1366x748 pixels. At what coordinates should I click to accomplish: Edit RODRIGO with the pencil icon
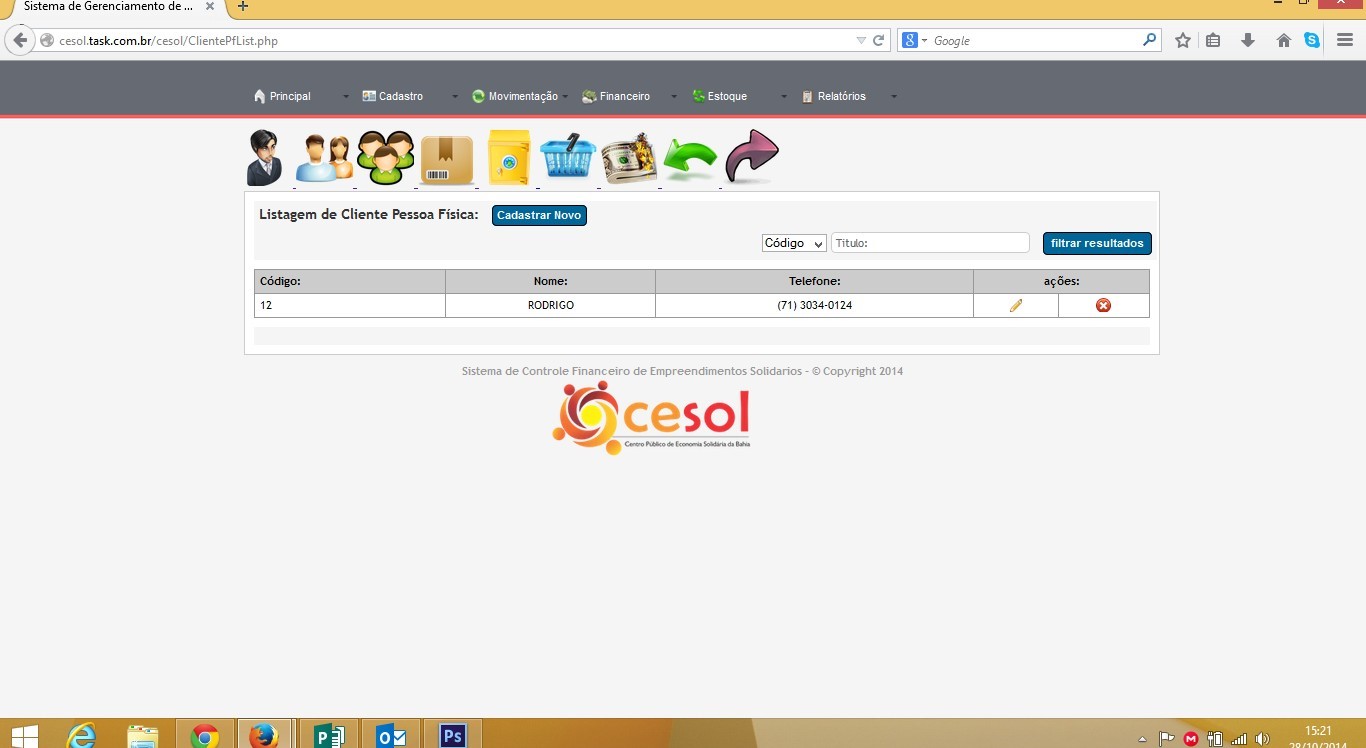point(1016,305)
